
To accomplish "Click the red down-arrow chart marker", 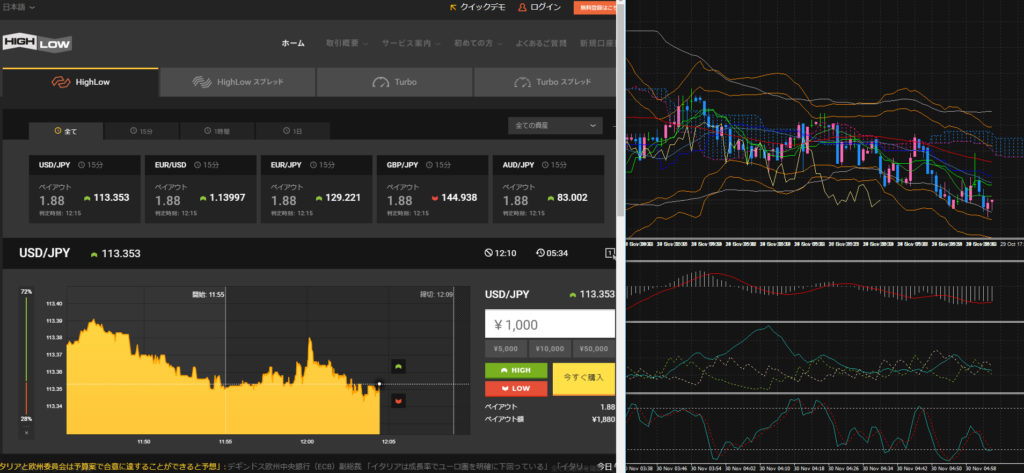I will click(398, 400).
